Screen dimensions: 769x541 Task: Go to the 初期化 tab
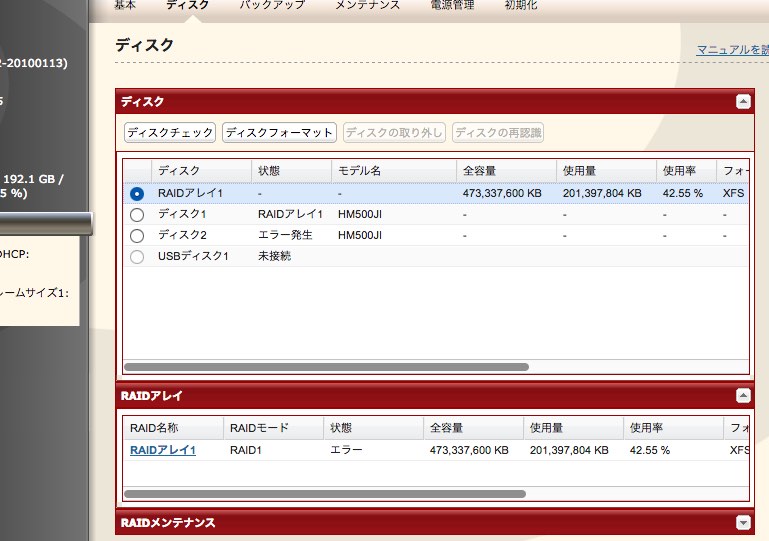click(521, 5)
